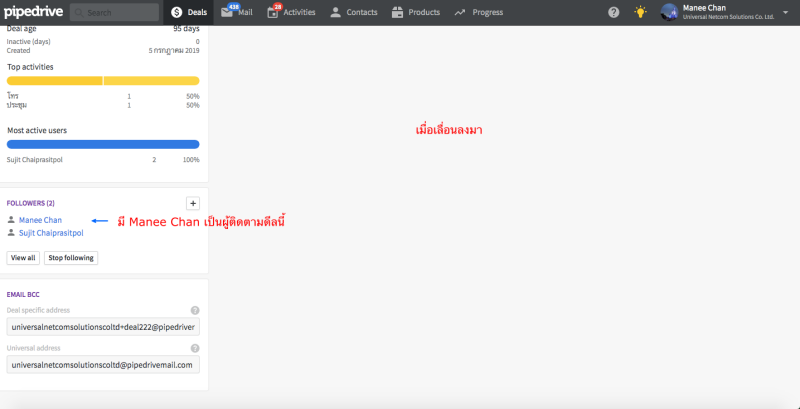Viewport: 800px width, 409px height.
Task: Switch to the Products tab
Action: tap(415, 12)
